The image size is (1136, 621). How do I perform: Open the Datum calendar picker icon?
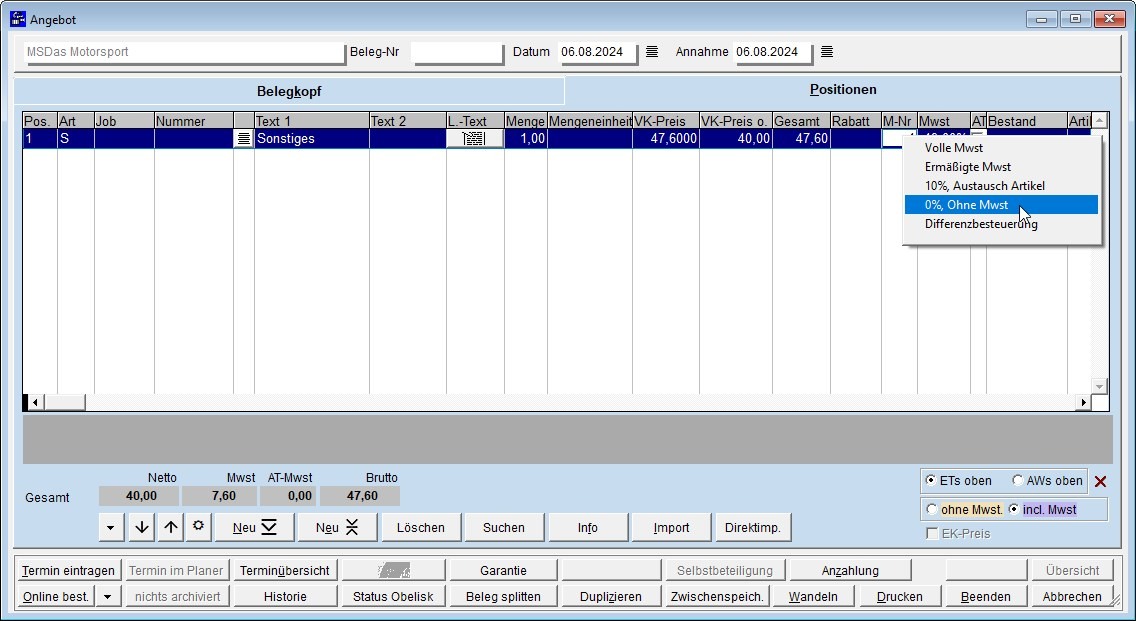pos(652,51)
